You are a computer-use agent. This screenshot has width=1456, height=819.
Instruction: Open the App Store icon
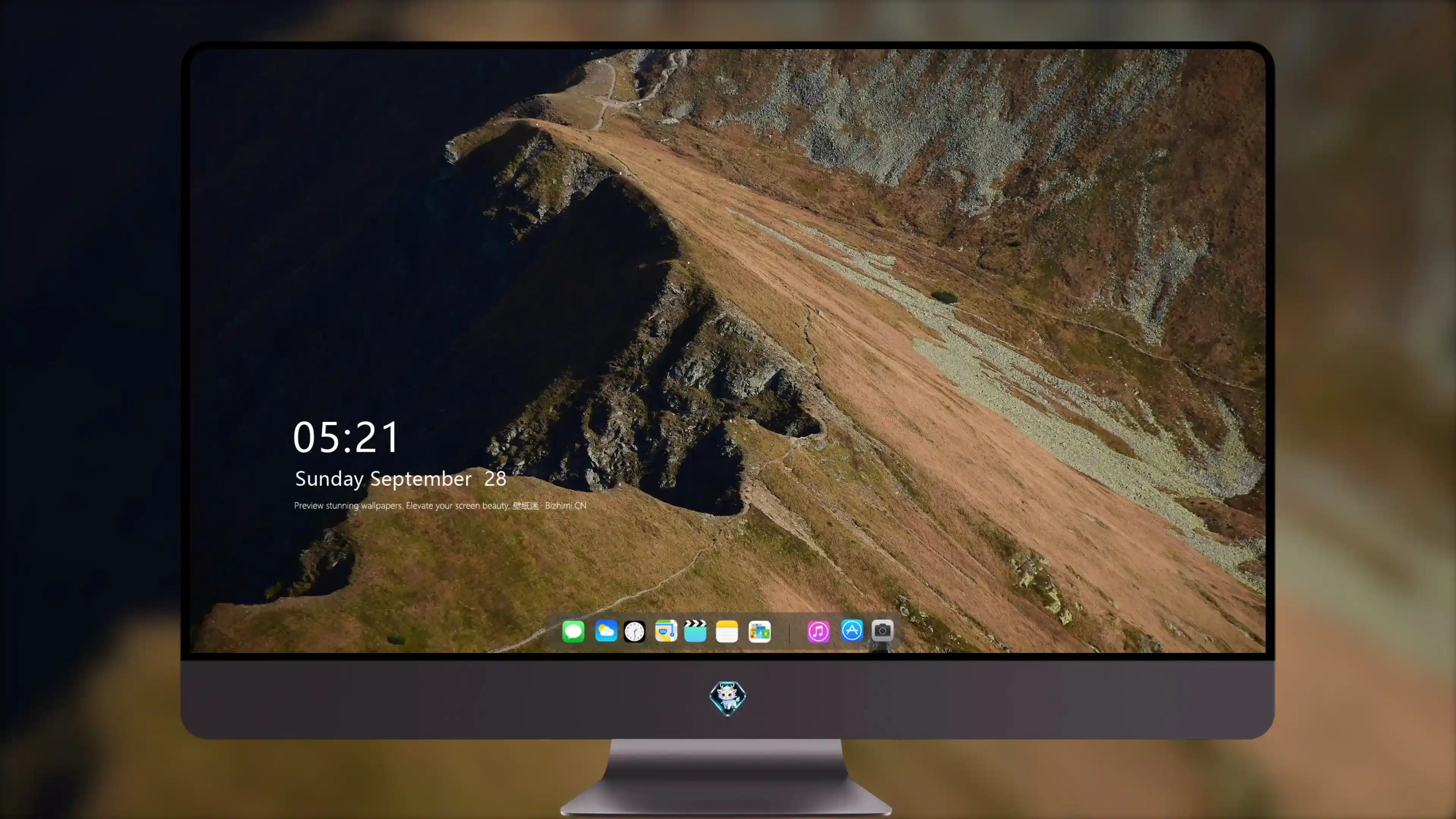[852, 630]
